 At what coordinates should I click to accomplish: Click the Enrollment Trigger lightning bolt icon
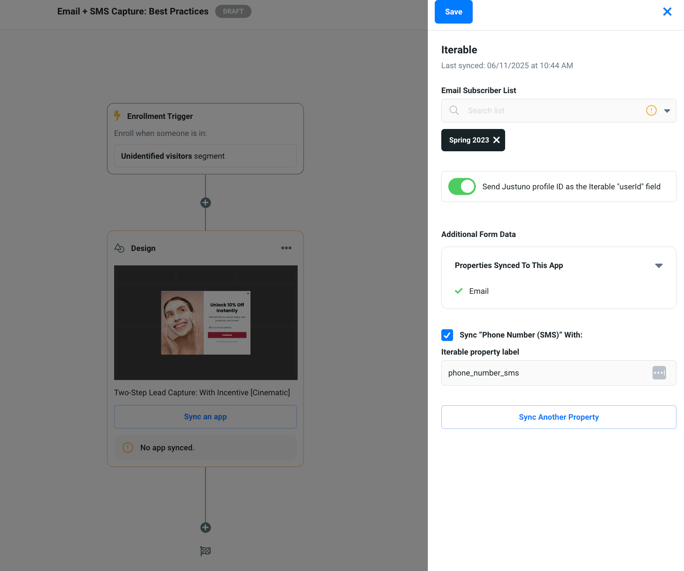point(118,116)
